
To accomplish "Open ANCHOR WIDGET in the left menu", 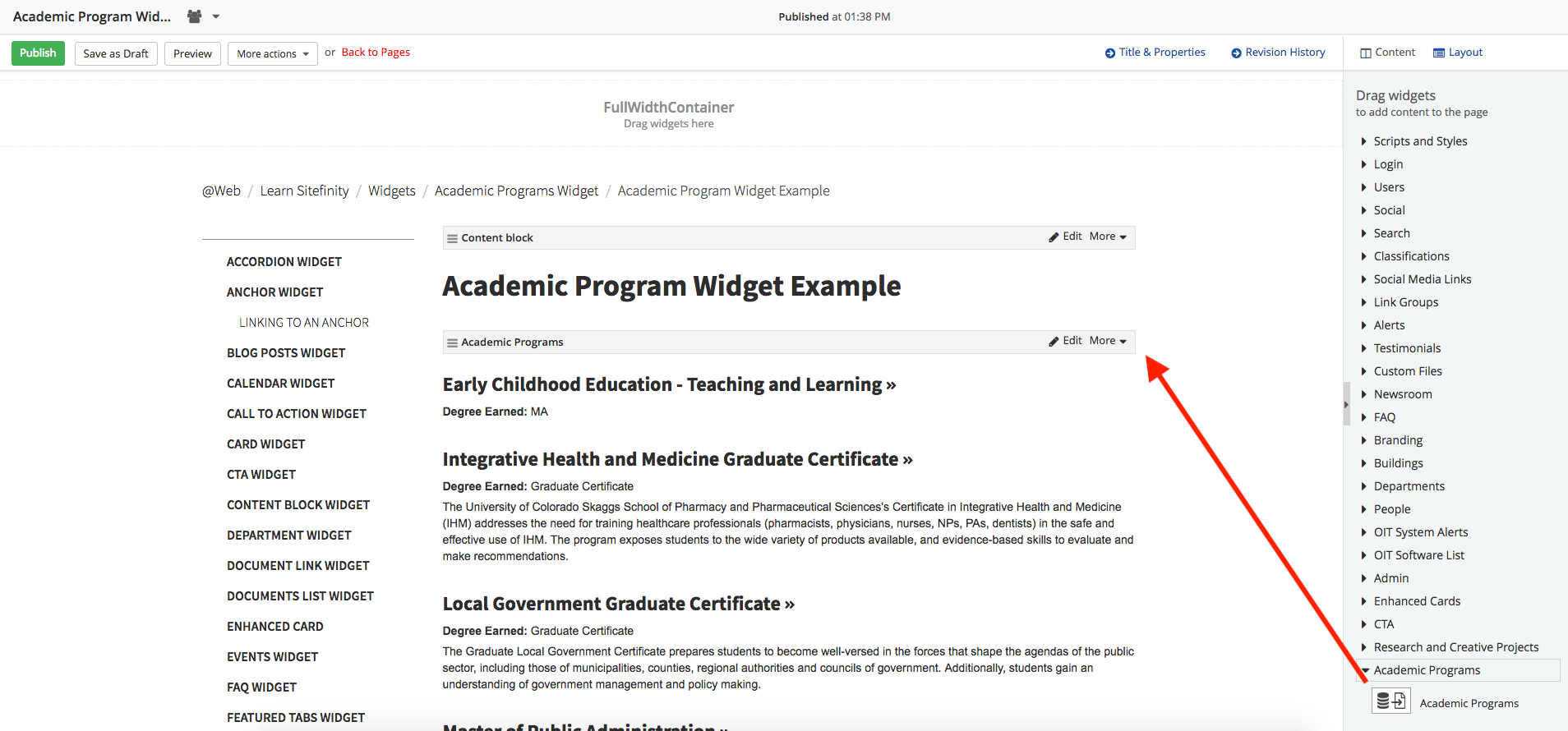I will click(x=275, y=292).
